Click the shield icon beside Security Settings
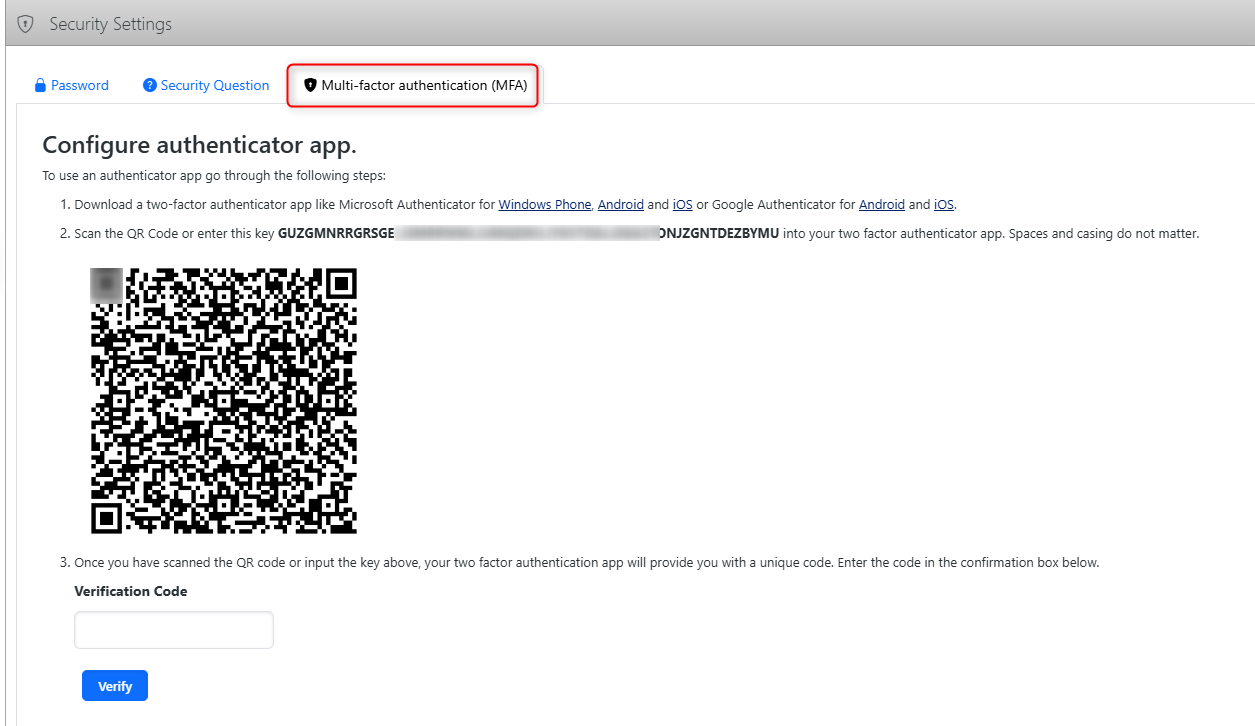Screen dimensions: 1255x726 [x=26, y=24]
